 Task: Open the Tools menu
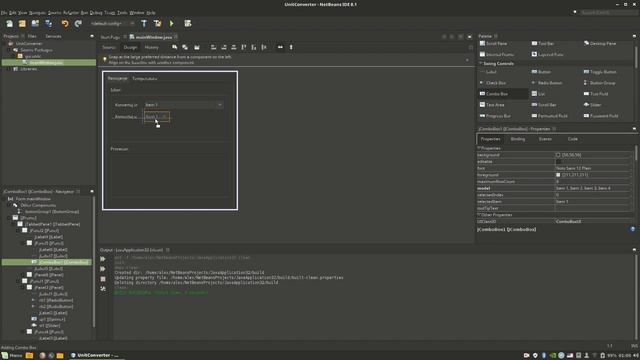(122, 13)
